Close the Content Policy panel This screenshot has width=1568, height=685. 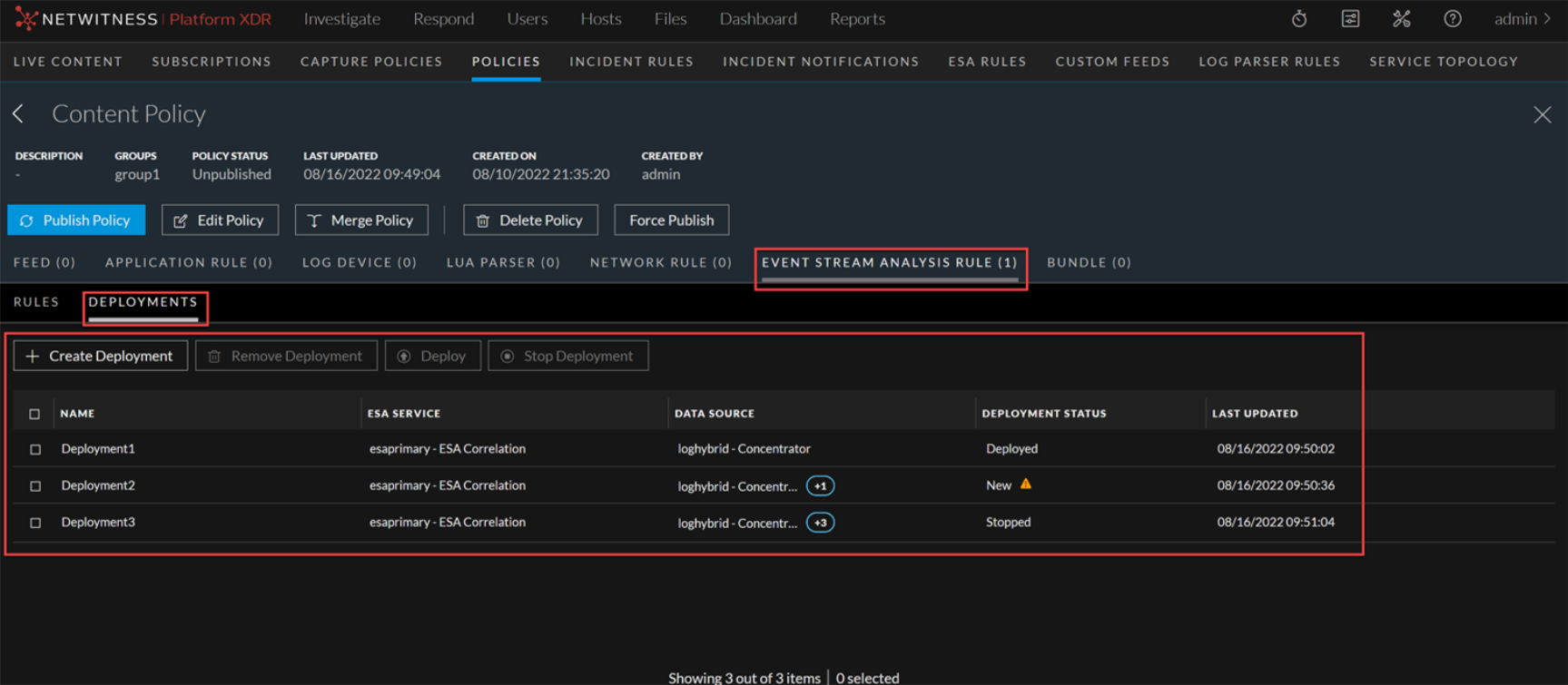click(1542, 114)
